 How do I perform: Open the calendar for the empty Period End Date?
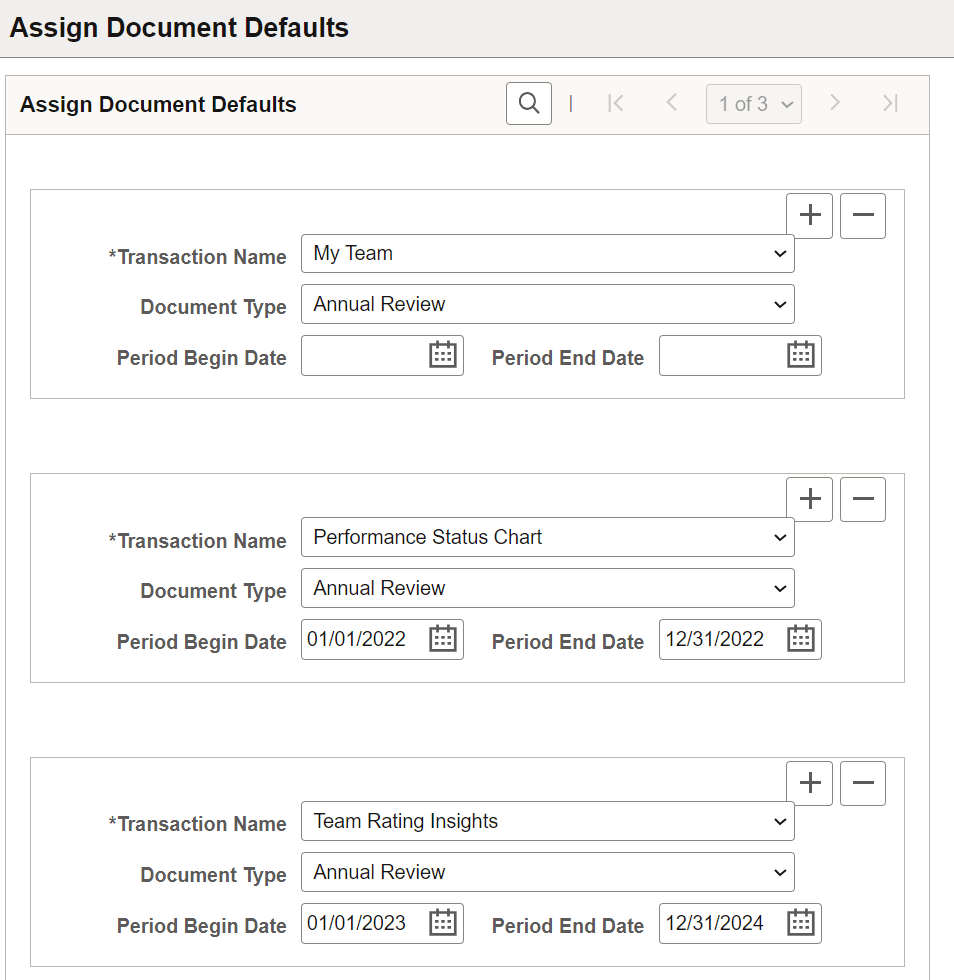(x=798, y=355)
